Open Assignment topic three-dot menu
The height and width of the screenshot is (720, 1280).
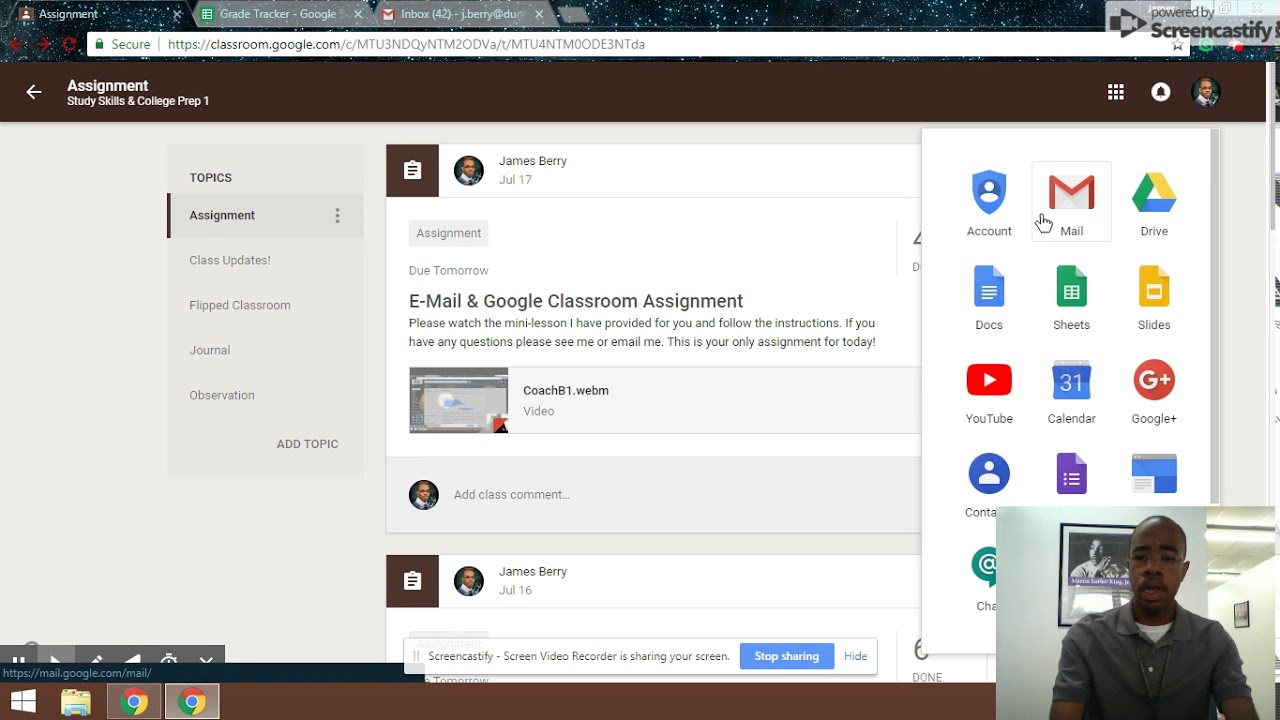point(337,215)
